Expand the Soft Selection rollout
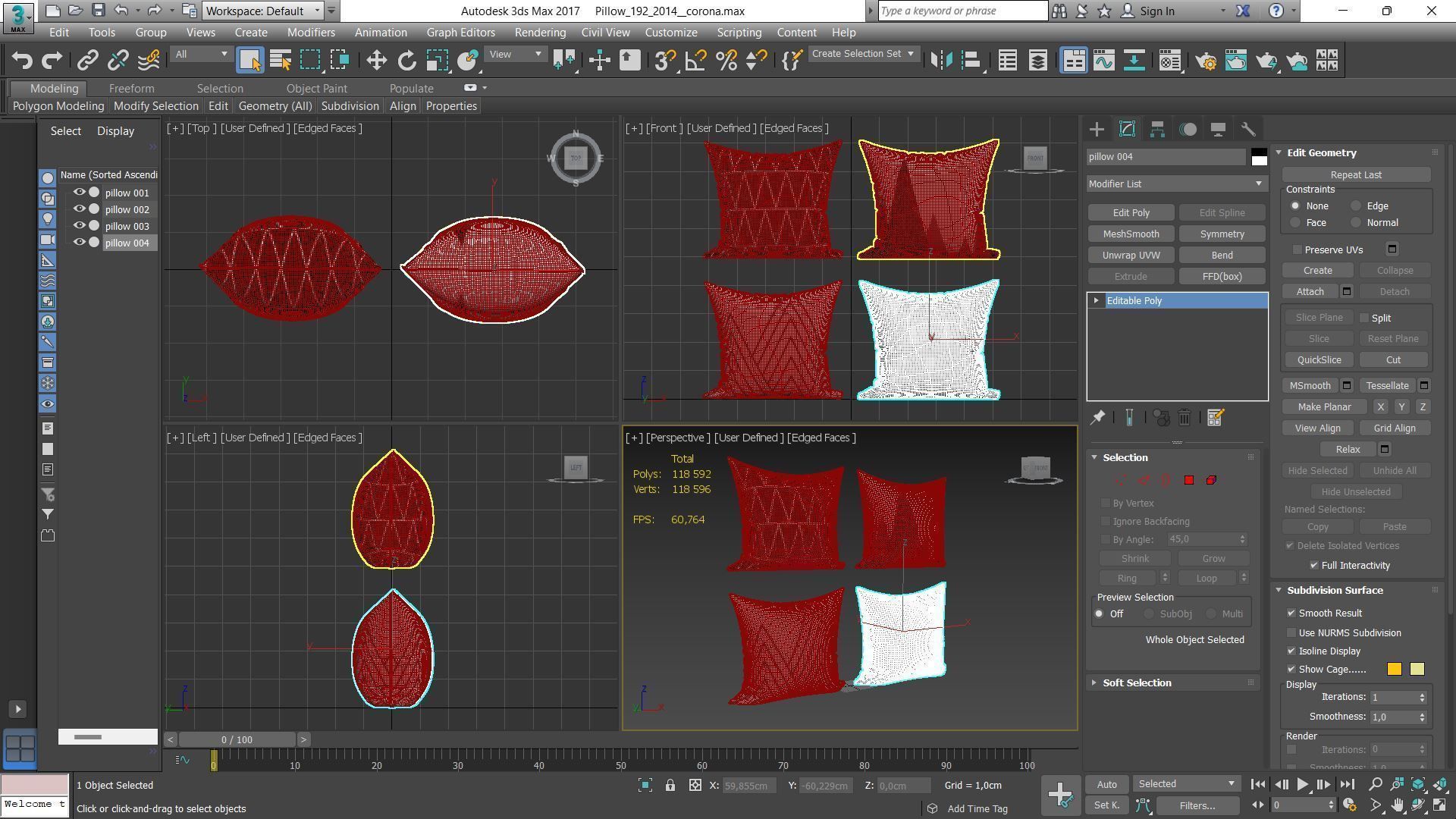 pyautogui.click(x=1137, y=683)
